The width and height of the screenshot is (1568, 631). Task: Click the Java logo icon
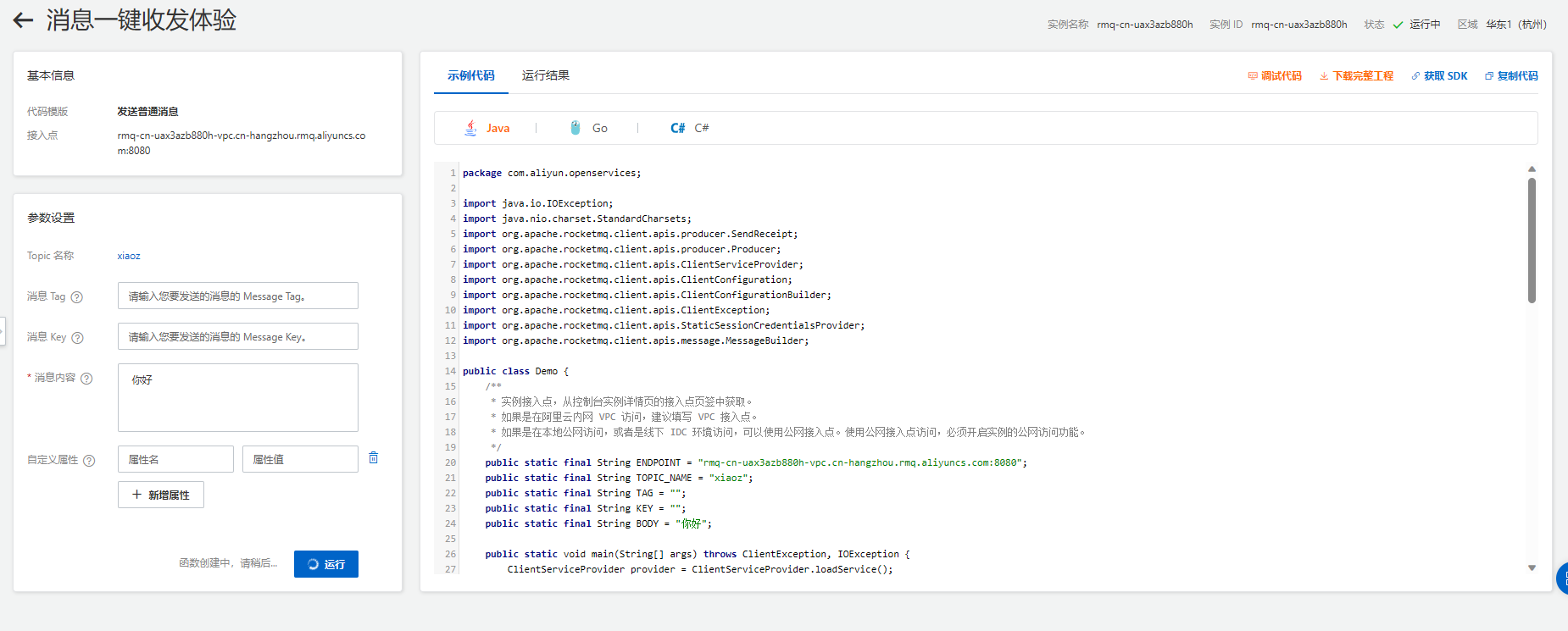(470, 128)
